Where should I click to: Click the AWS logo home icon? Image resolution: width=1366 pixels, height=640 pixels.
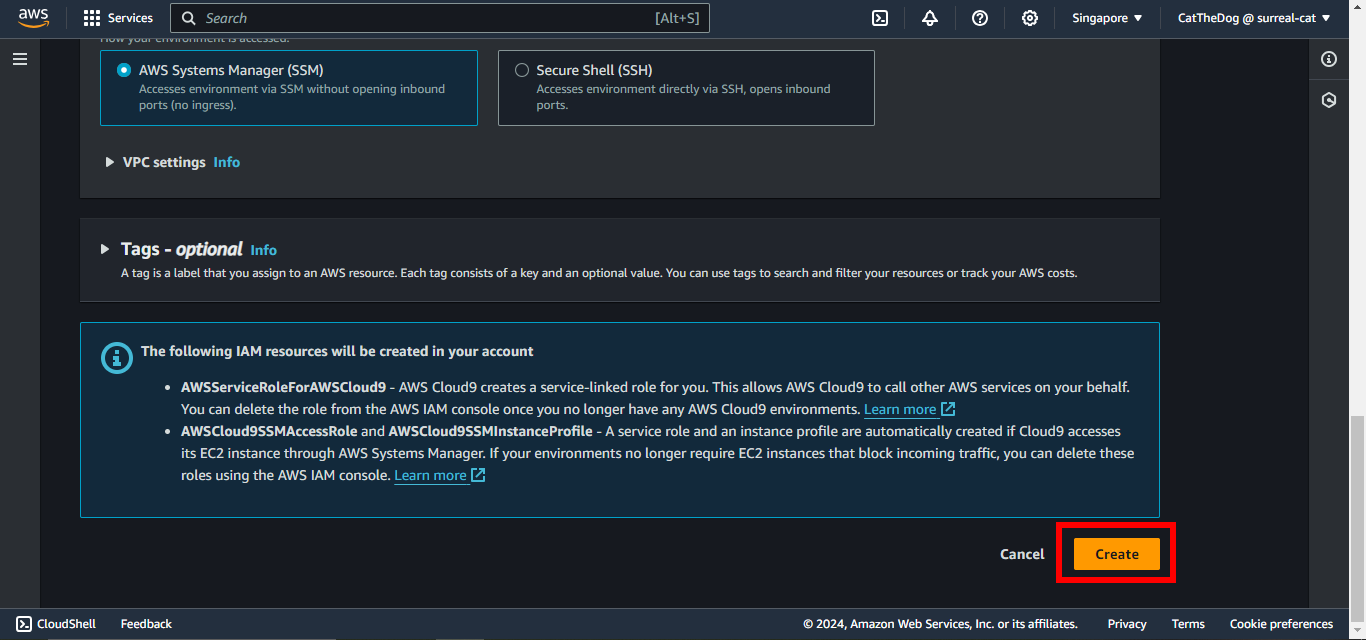(33, 18)
